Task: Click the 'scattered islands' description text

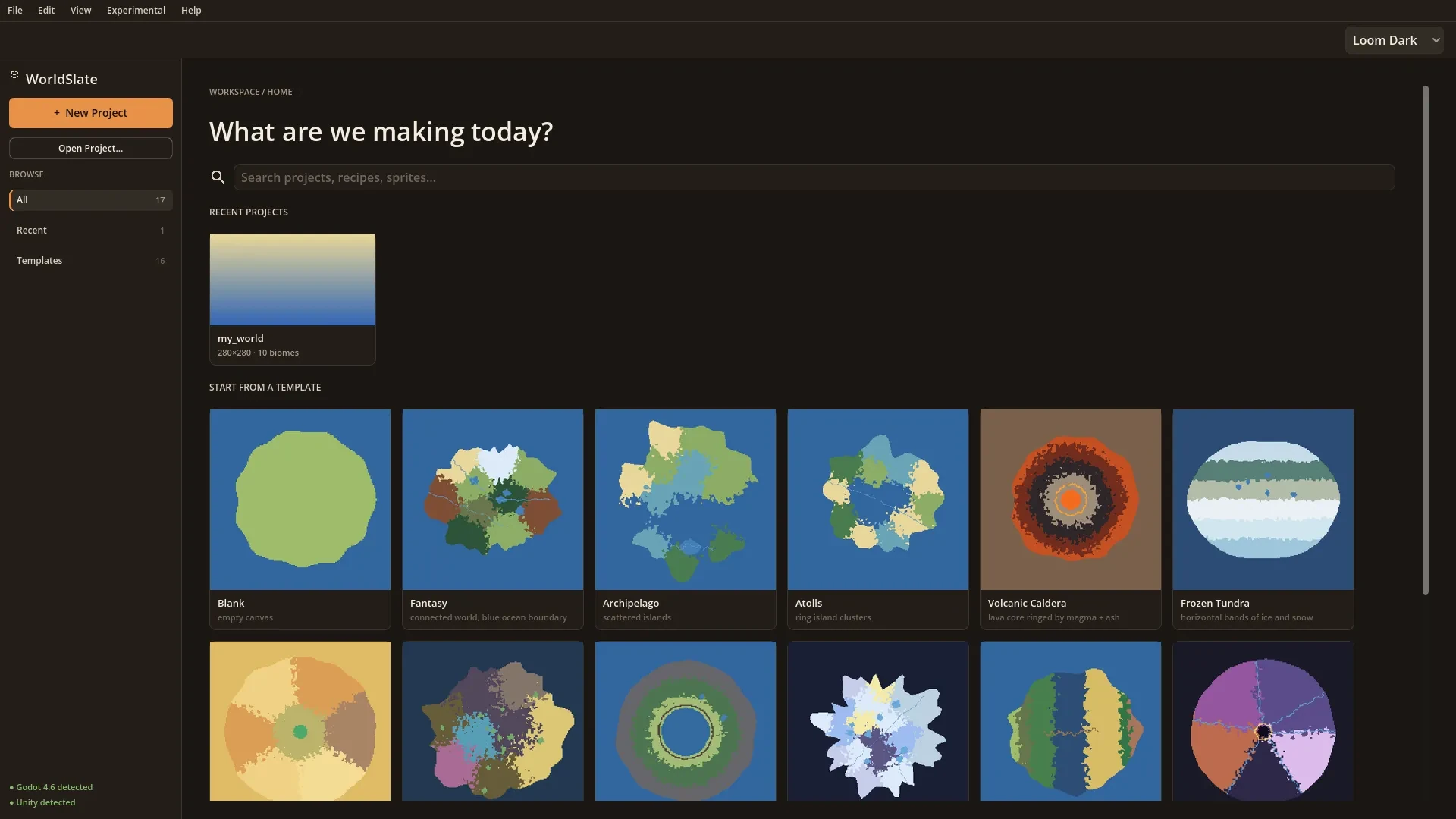Action: 637,617
